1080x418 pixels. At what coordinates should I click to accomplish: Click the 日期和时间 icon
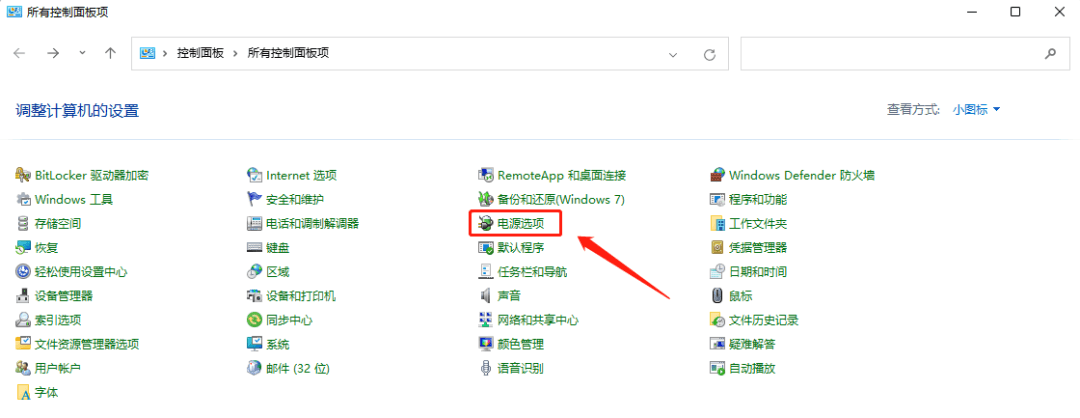tap(718, 271)
